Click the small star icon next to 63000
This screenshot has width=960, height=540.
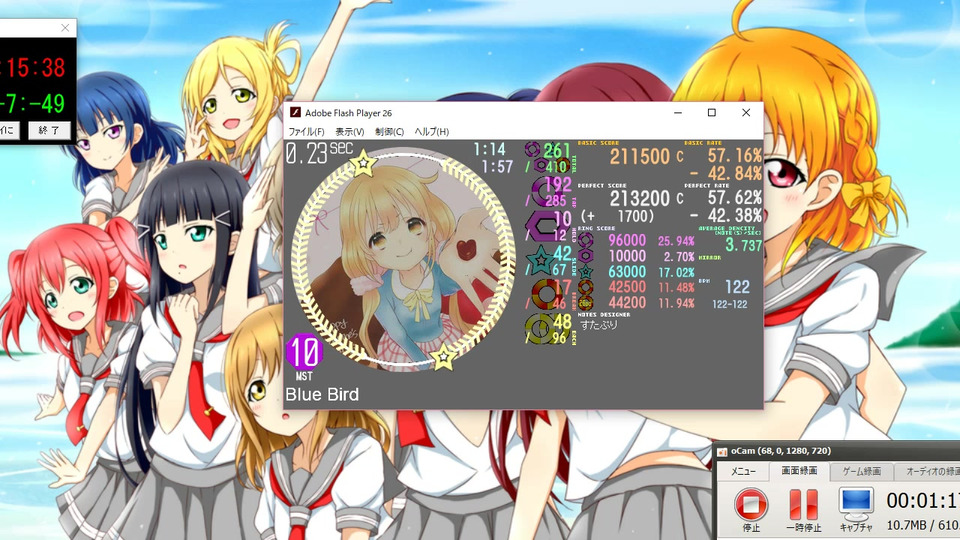pyautogui.click(x=586, y=271)
